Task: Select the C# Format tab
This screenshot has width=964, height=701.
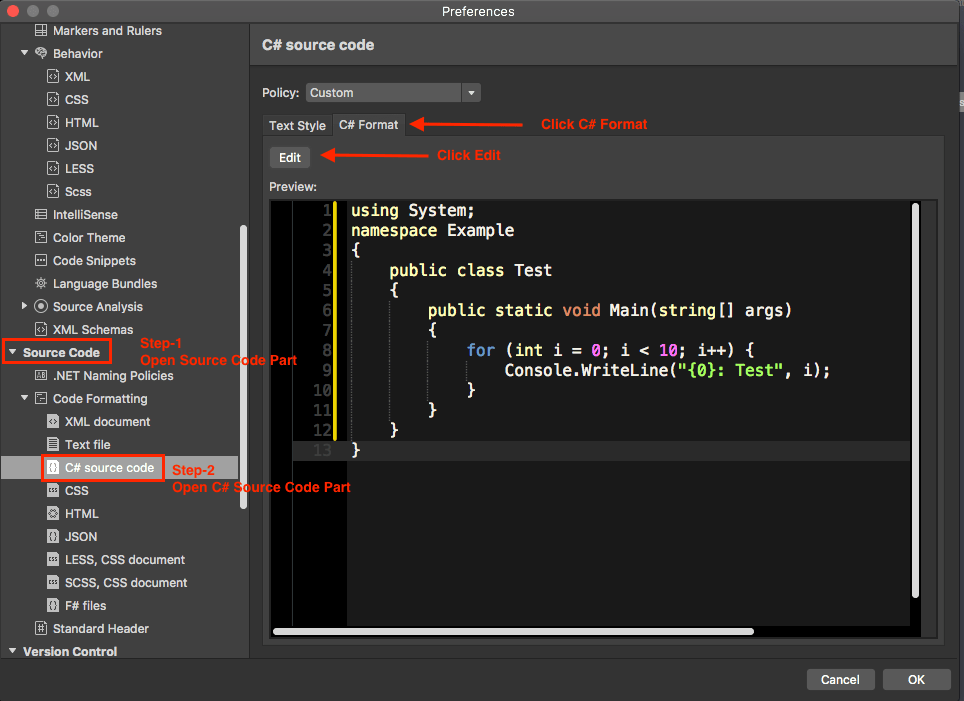Action: tap(368, 125)
